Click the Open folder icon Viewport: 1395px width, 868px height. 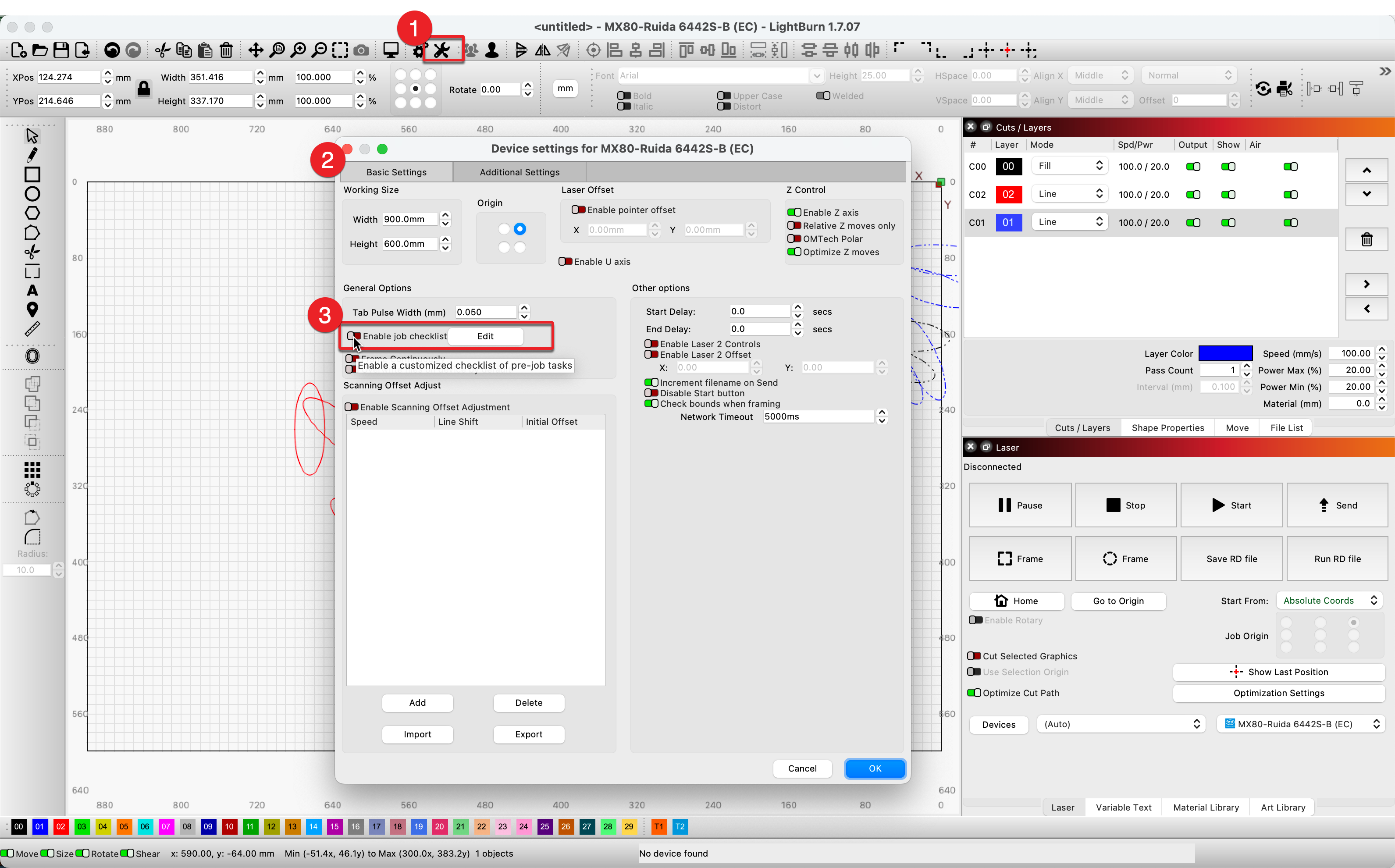(39, 50)
